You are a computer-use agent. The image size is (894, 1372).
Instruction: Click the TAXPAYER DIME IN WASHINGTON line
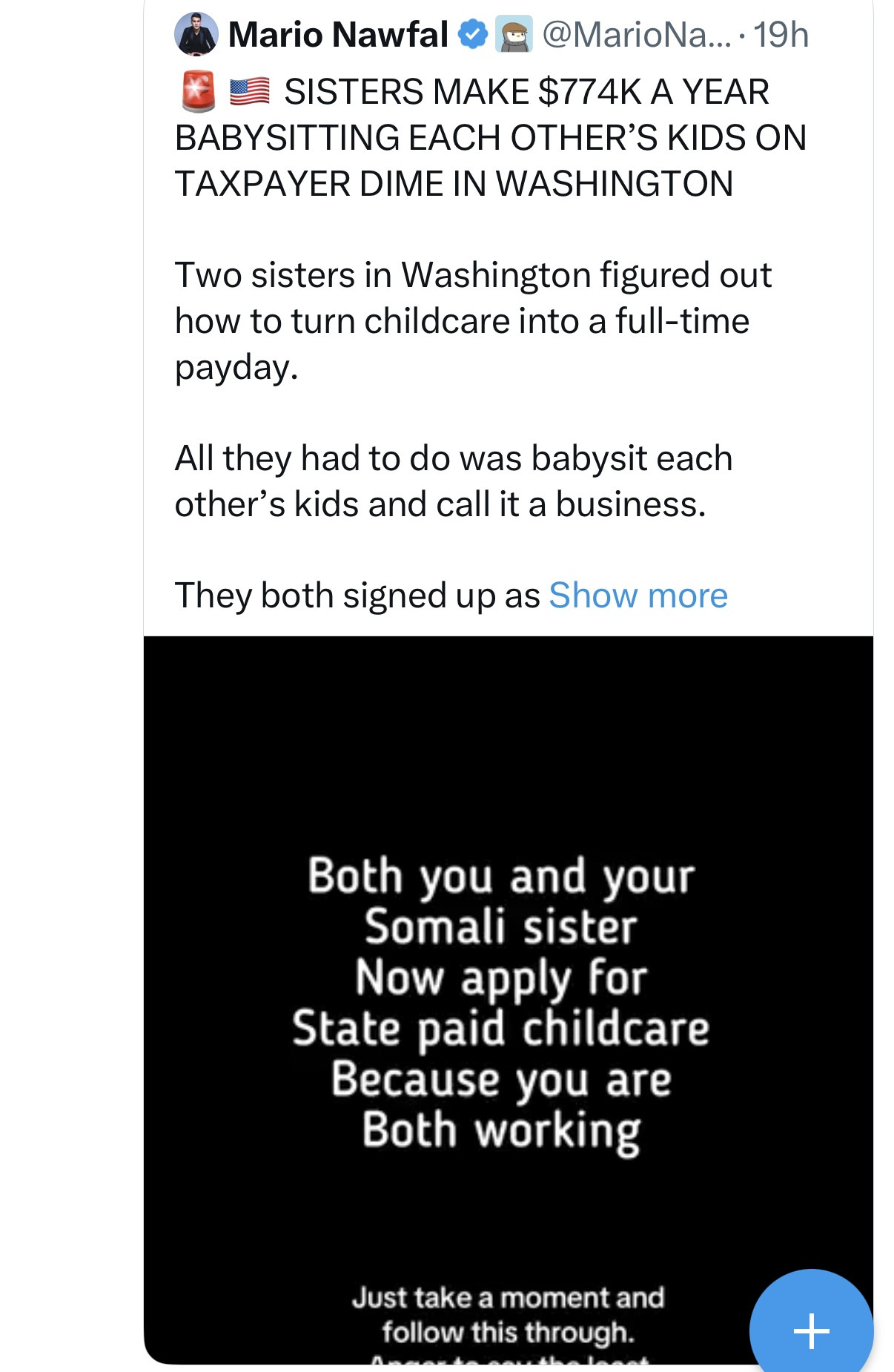pos(454,183)
